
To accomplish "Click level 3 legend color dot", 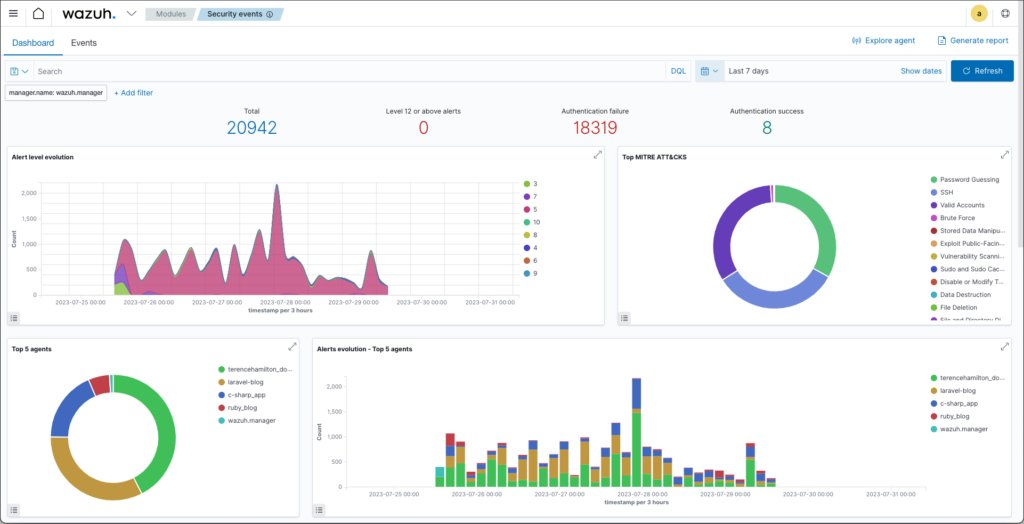I will pos(527,184).
